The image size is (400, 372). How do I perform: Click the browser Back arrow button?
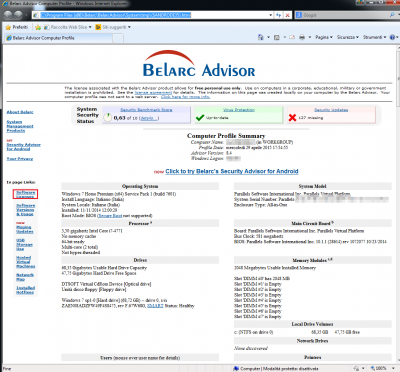pos(8,15)
